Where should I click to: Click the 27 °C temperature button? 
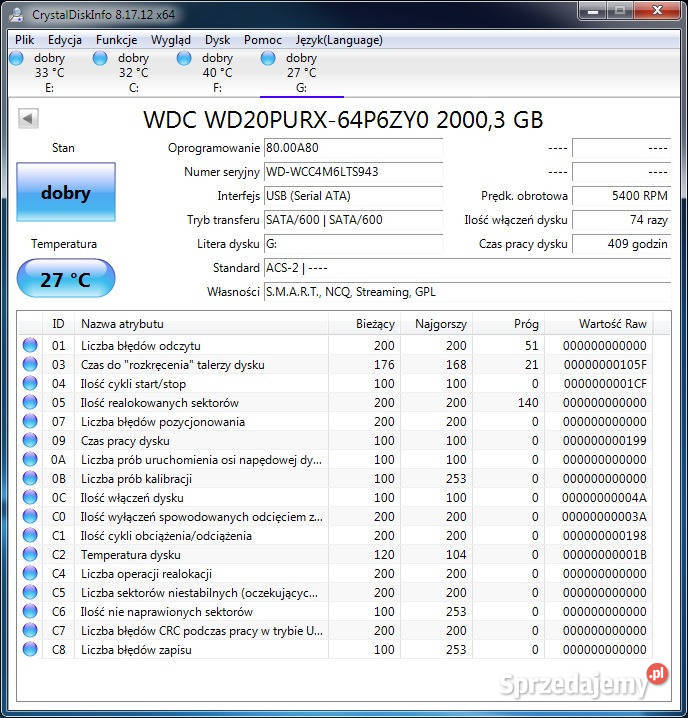[66, 279]
